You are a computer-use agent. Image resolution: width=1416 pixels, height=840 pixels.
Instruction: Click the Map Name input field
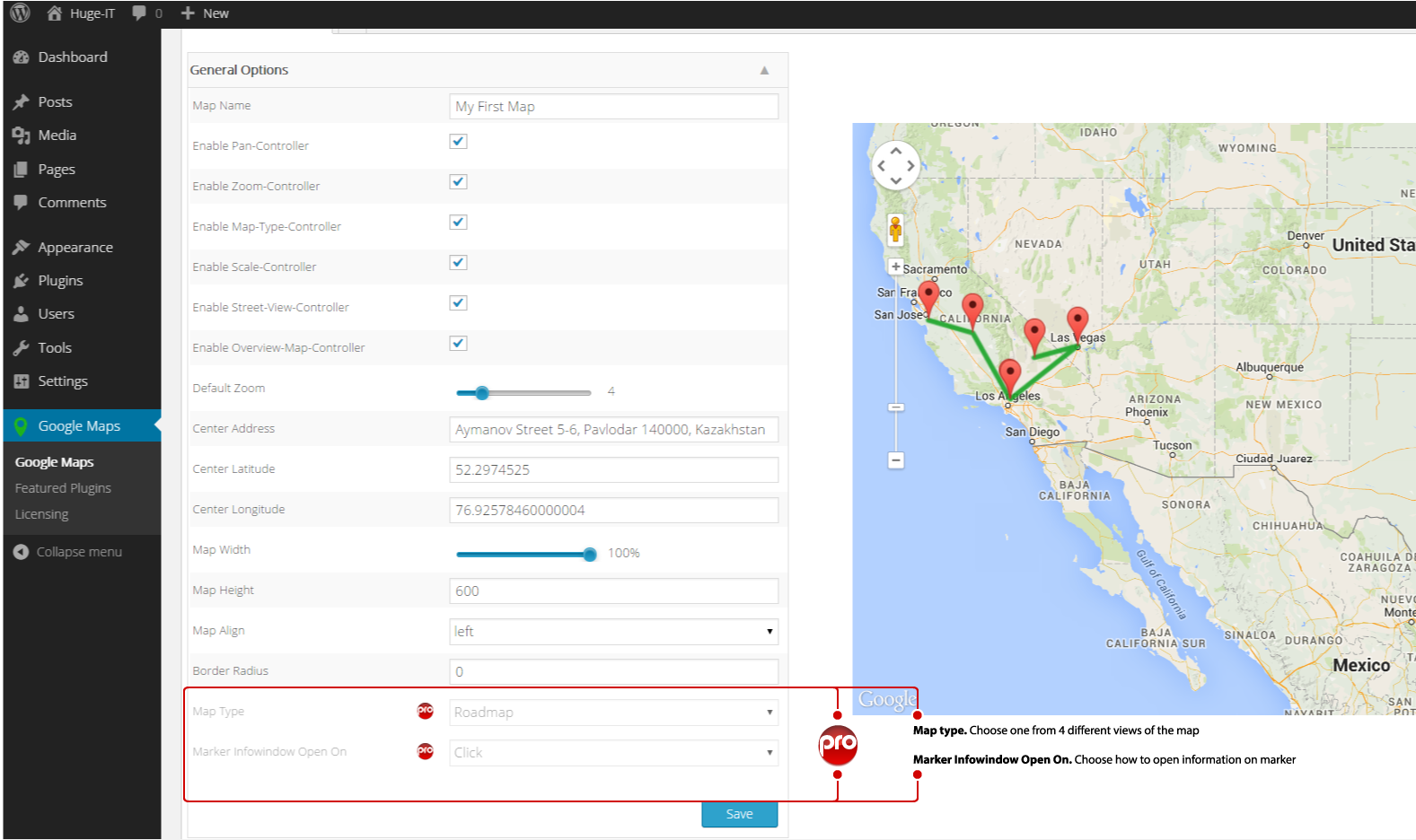pos(614,107)
